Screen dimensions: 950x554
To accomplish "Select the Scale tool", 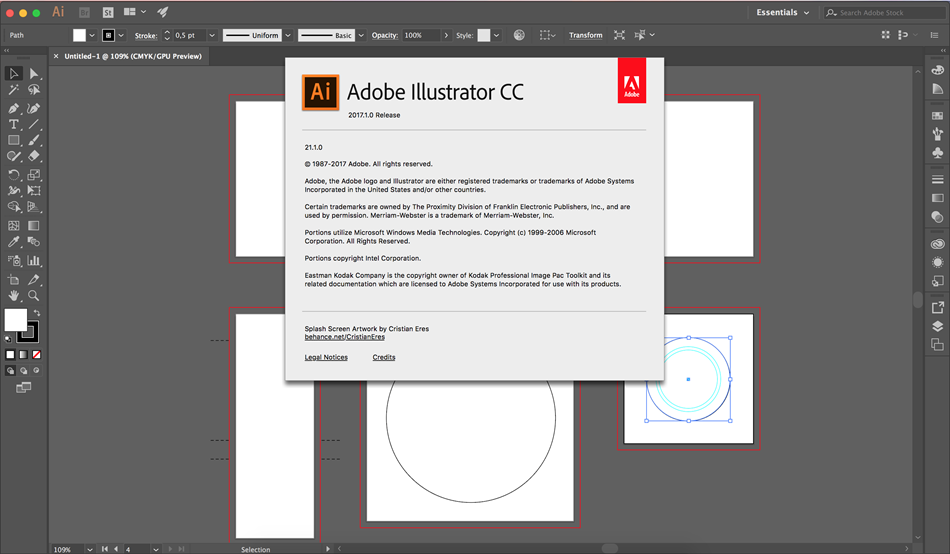I will (x=34, y=175).
